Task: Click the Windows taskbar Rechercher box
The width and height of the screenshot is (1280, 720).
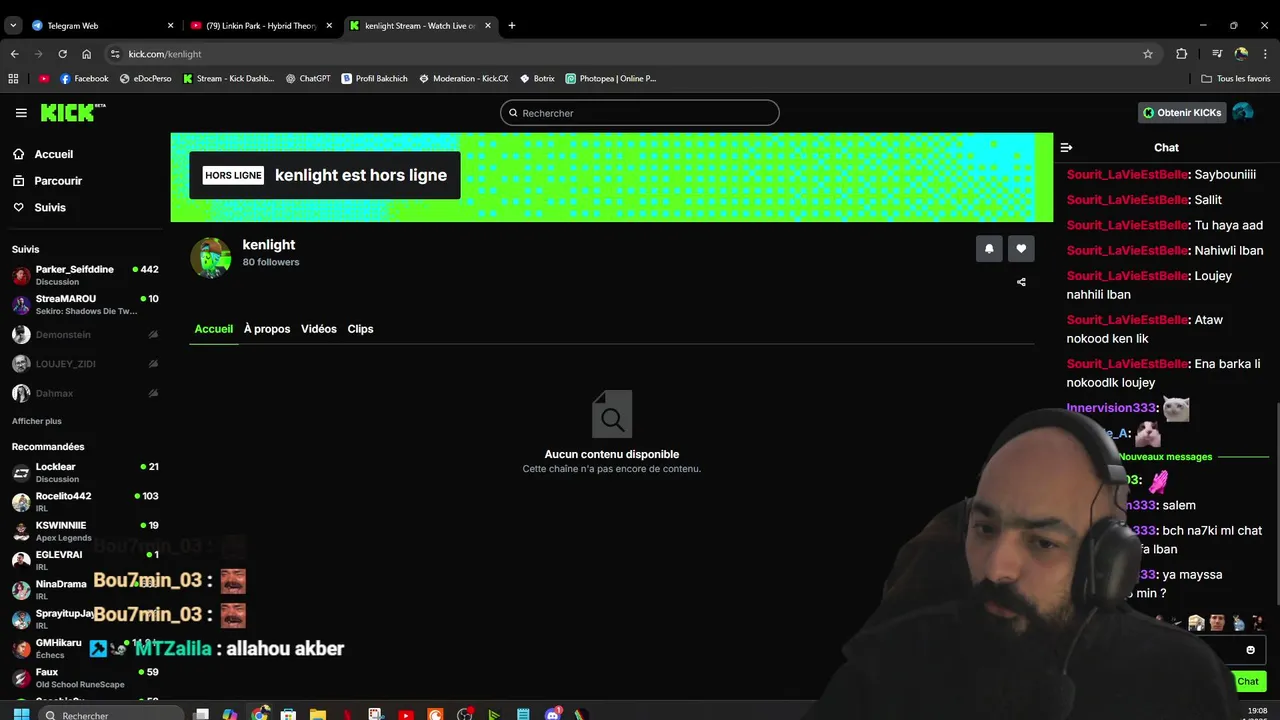Action: pos(112,715)
